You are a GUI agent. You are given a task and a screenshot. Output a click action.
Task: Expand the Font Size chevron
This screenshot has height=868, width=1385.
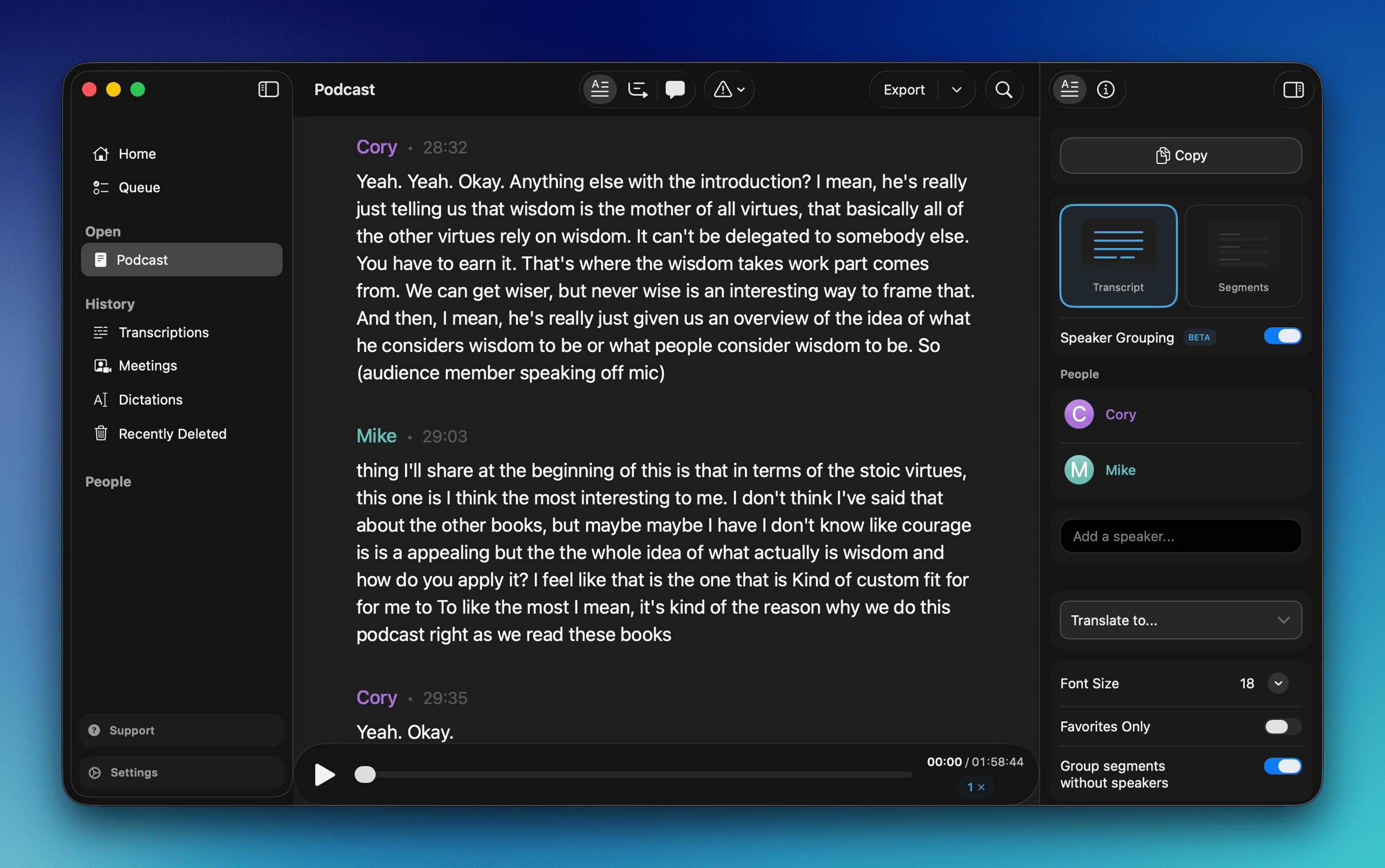coord(1278,683)
